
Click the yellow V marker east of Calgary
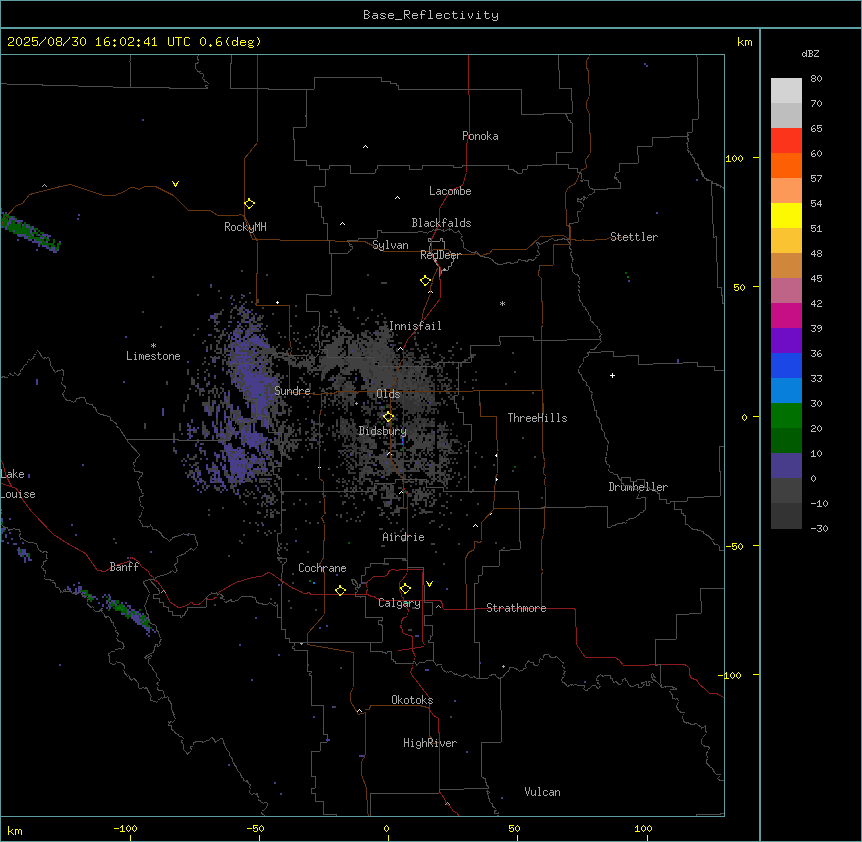429,584
